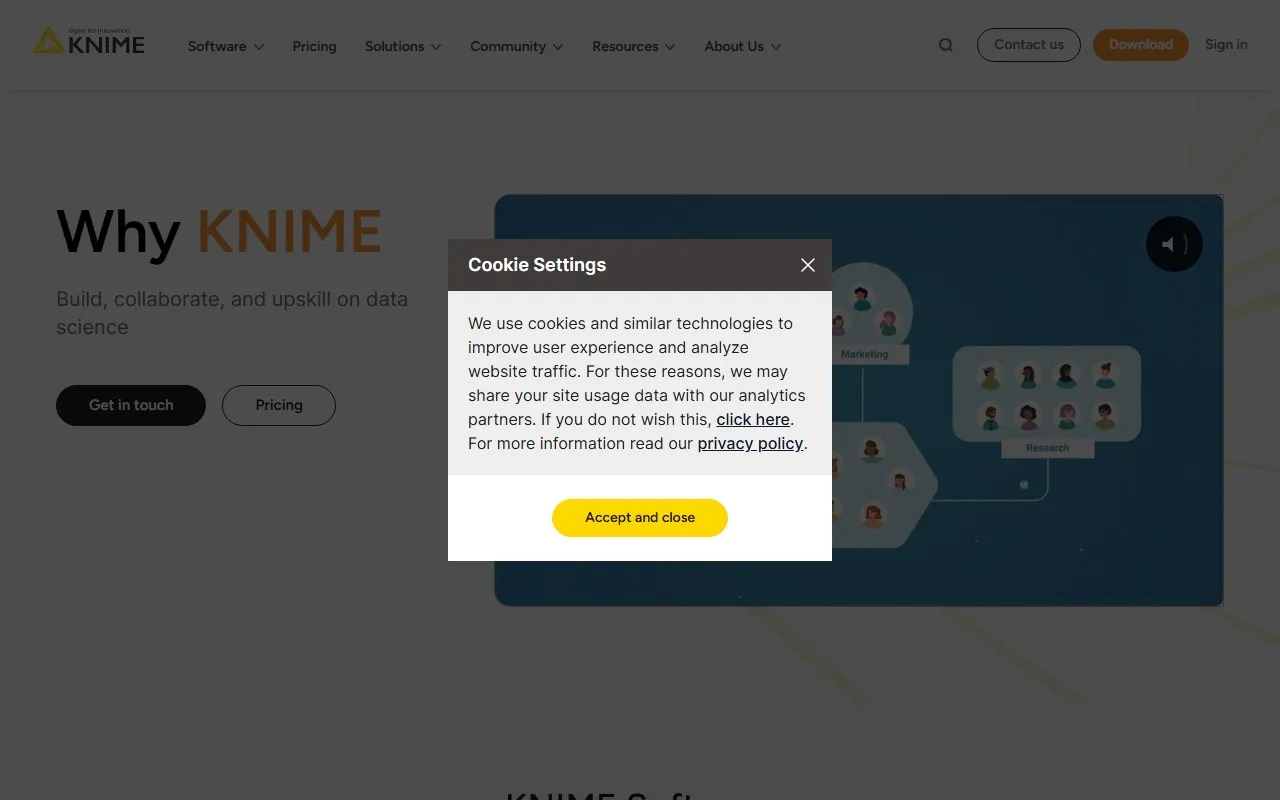Open the privacy policy link
Image resolution: width=1280 pixels, height=800 pixels.
point(750,443)
